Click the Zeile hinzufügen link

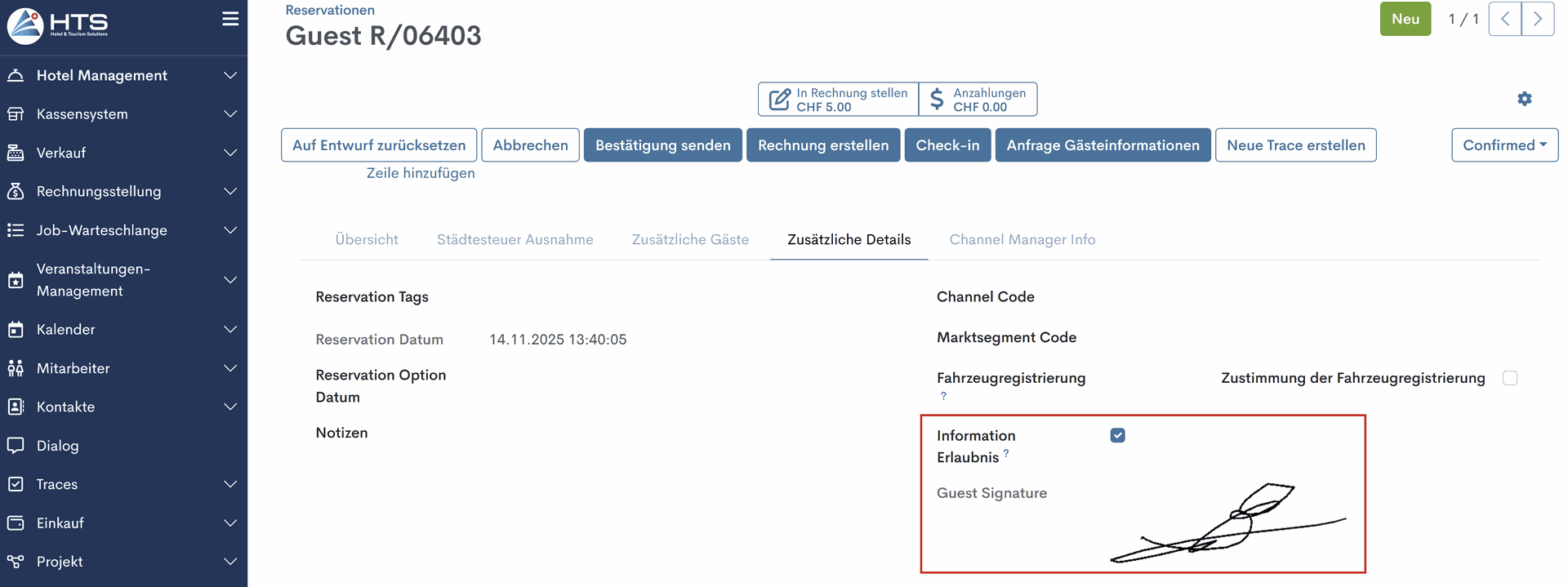(421, 173)
